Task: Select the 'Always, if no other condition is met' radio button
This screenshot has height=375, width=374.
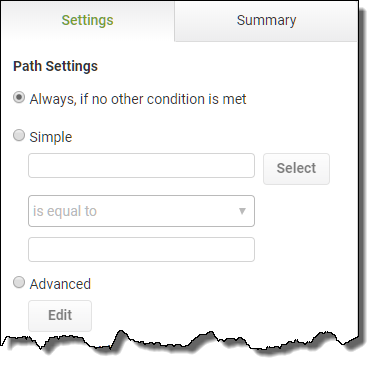Action: [19, 98]
